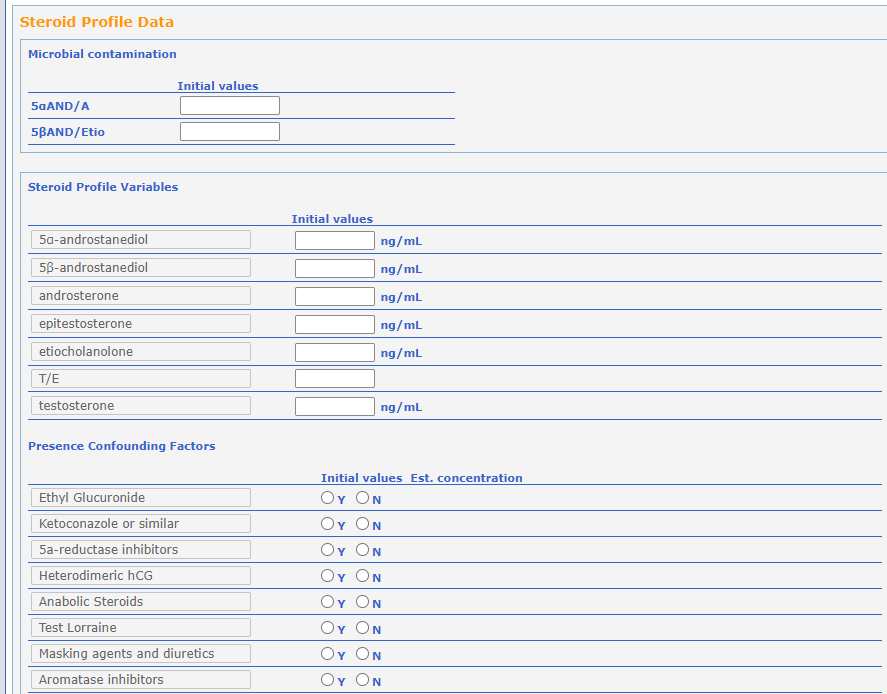Click the Presence Confounding Factors heading
Viewport: 887px width, 694px height.
pos(122,446)
